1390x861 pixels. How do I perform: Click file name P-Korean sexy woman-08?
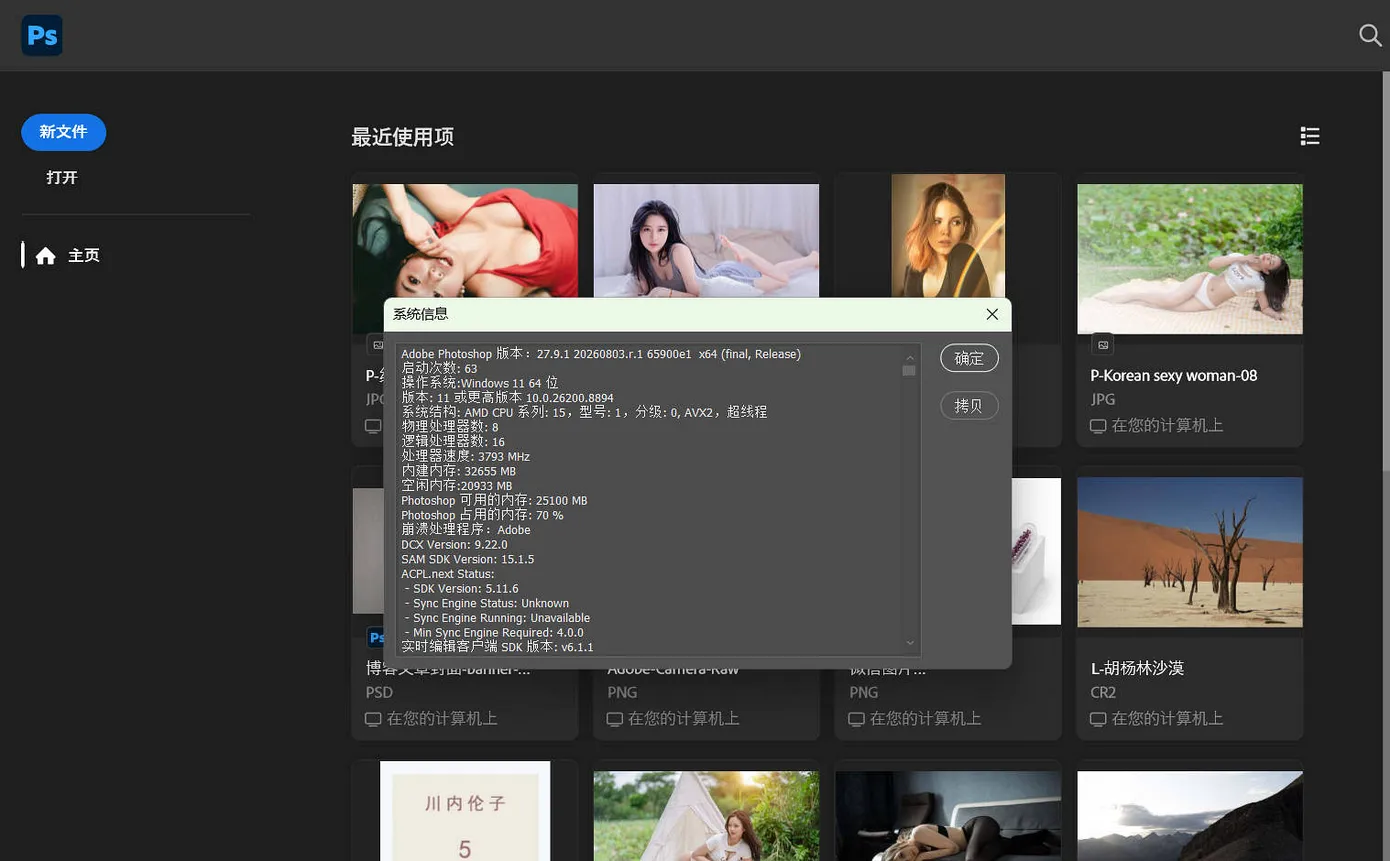[1174, 376]
